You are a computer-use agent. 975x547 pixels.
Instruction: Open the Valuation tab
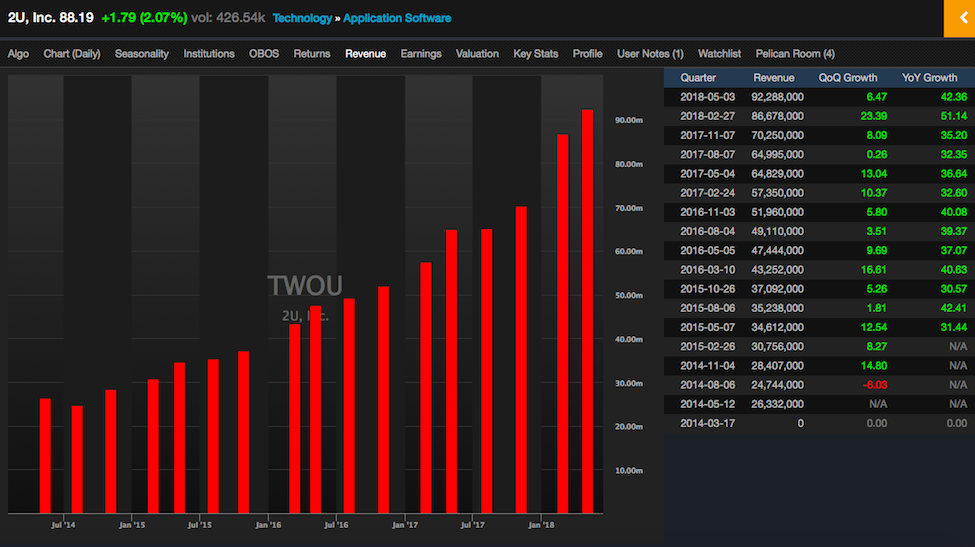[477, 54]
